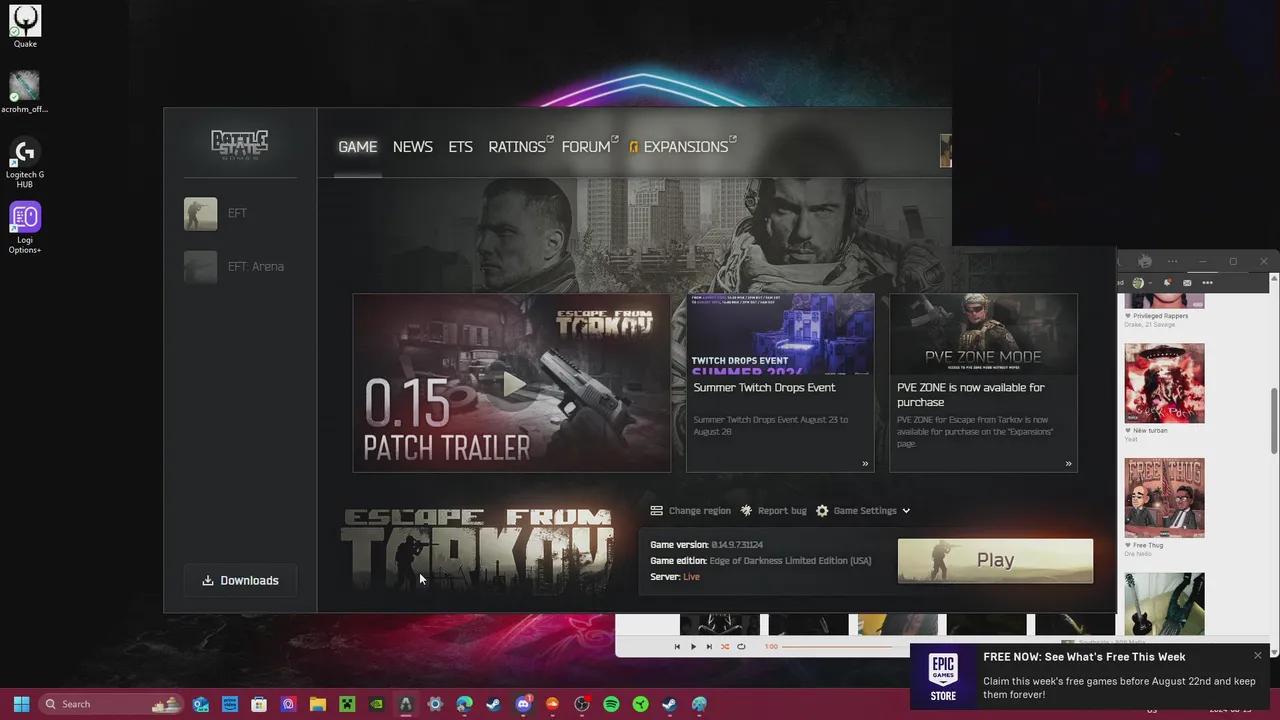Expand the Game Settings dropdown

click(x=864, y=511)
